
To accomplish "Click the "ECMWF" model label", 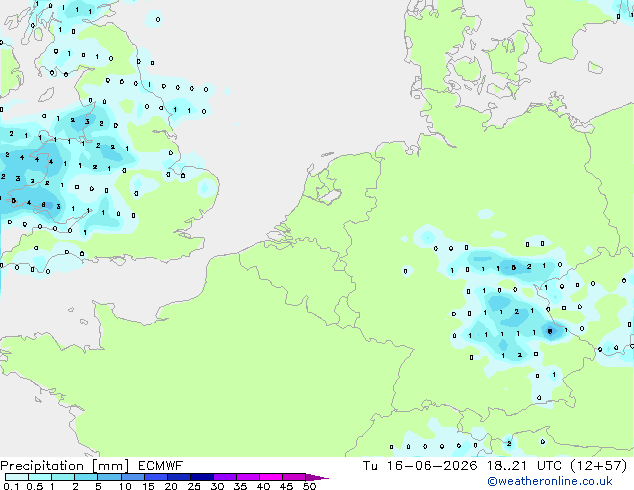I will [161, 466].
